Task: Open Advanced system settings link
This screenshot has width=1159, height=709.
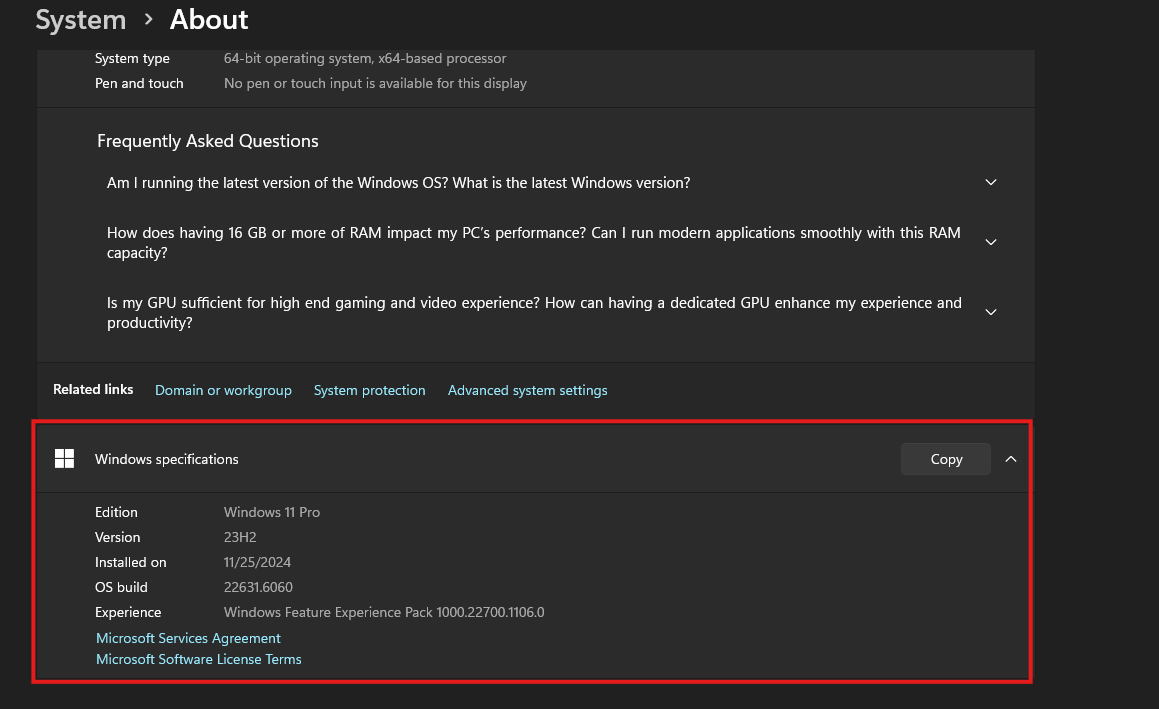Action: (x=527, y=390)
